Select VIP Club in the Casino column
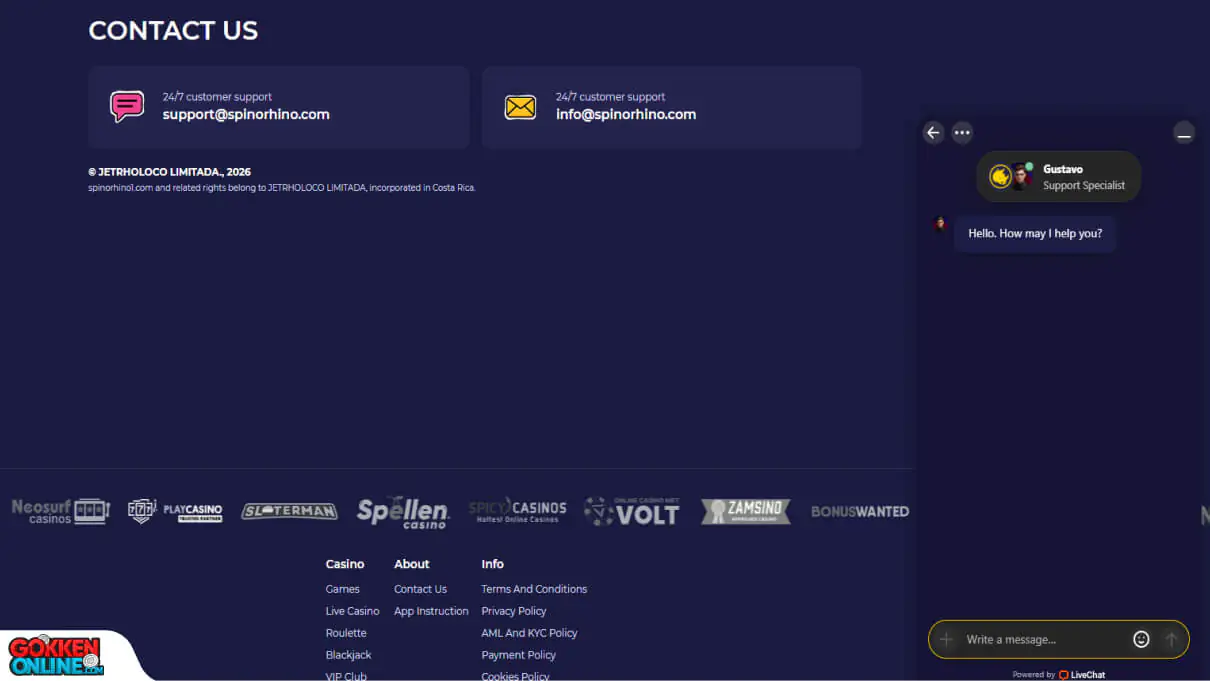Image resolution: width=1210 pixels, height=681 pixels. [346, 676]
